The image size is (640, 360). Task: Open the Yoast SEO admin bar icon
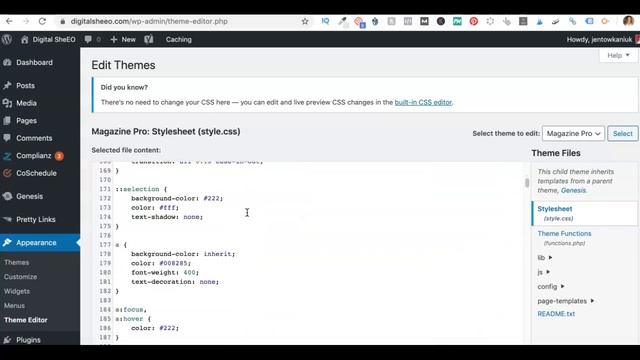coord(149,40)
